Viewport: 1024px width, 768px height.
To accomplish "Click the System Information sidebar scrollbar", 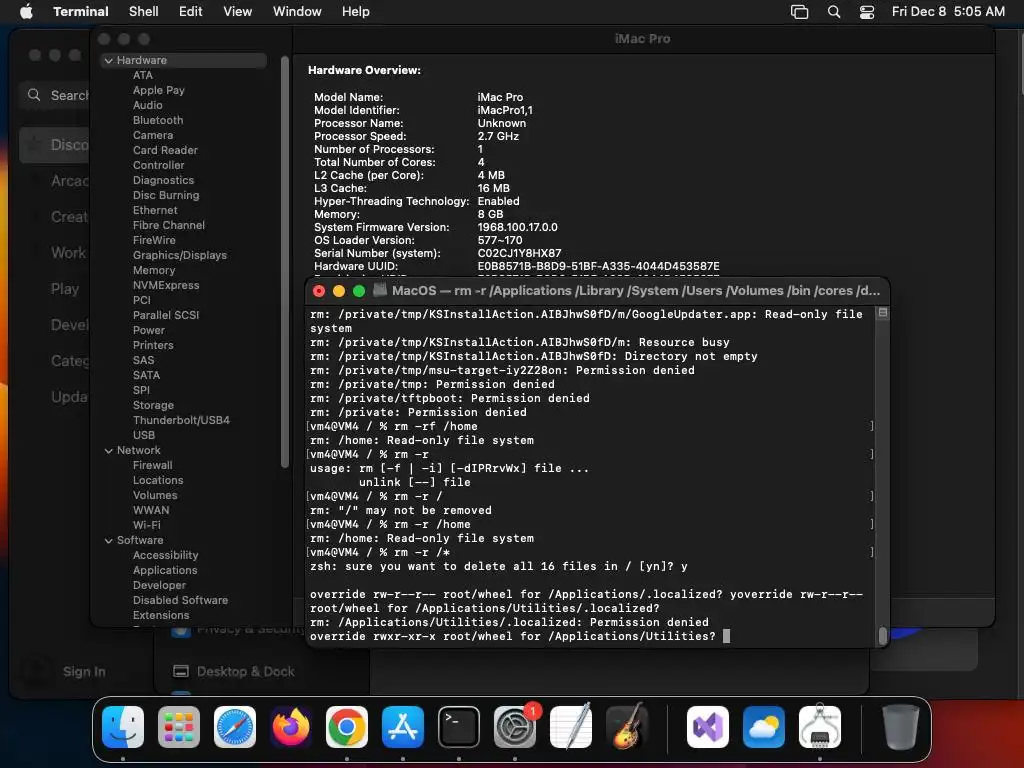I will point(284,261).
